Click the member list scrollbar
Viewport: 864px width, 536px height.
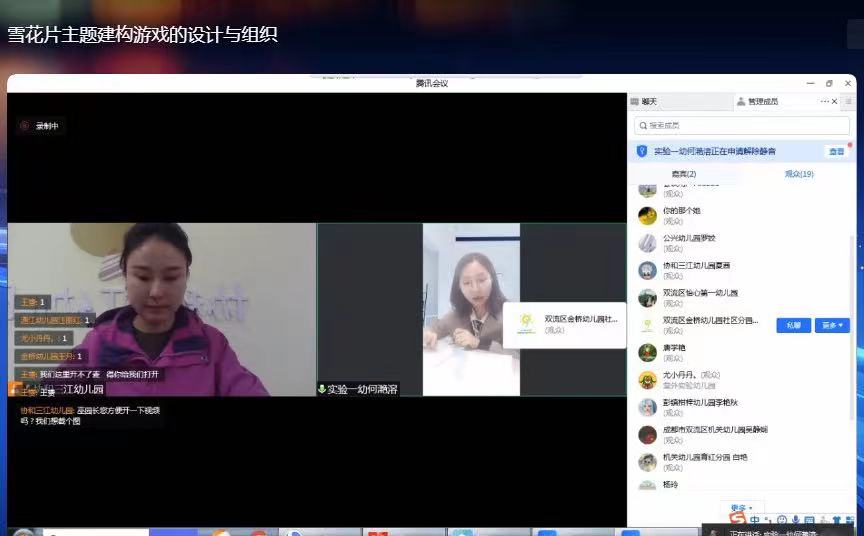tap(852, 300)
